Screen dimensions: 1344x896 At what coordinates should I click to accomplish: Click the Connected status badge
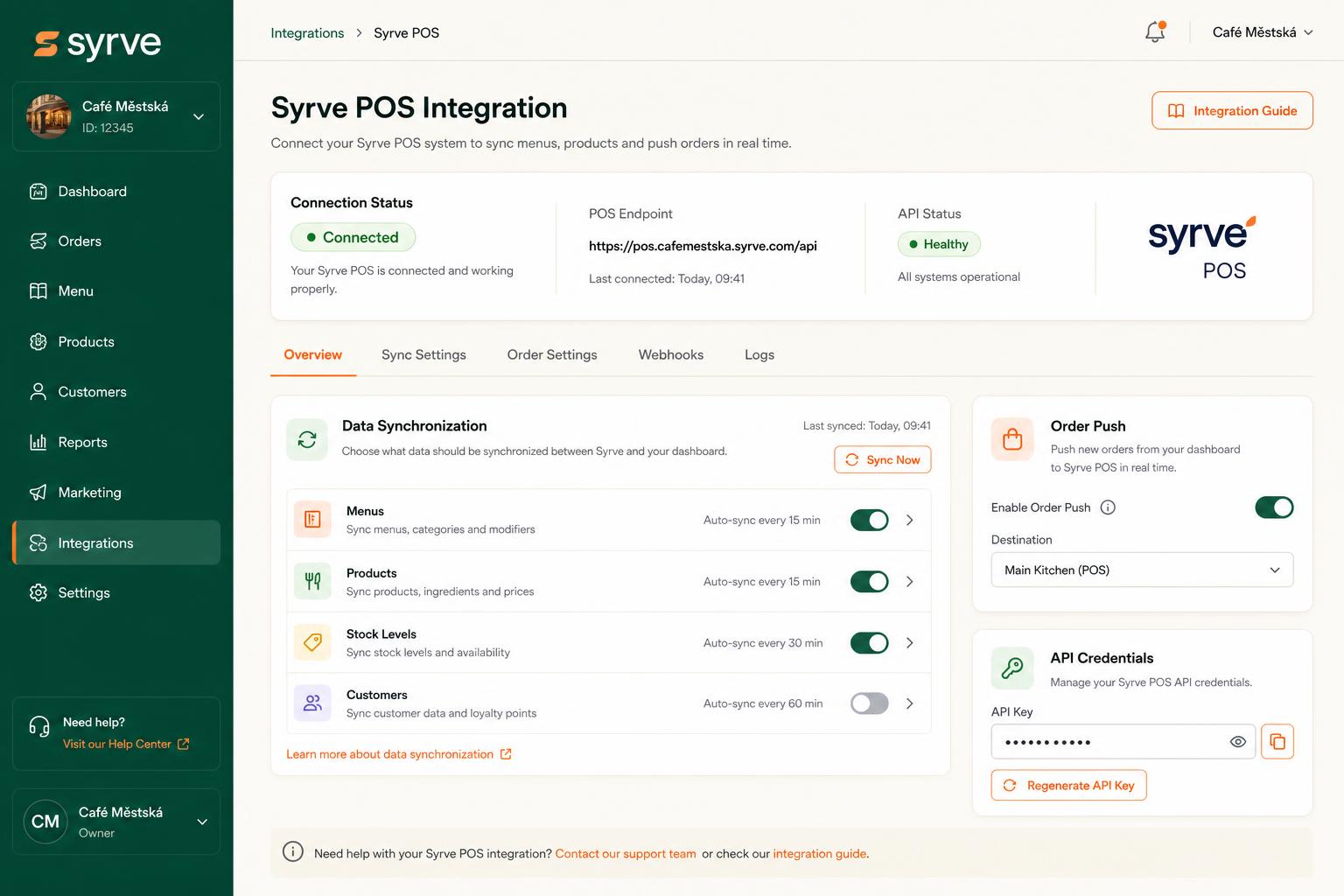[353, 237]
